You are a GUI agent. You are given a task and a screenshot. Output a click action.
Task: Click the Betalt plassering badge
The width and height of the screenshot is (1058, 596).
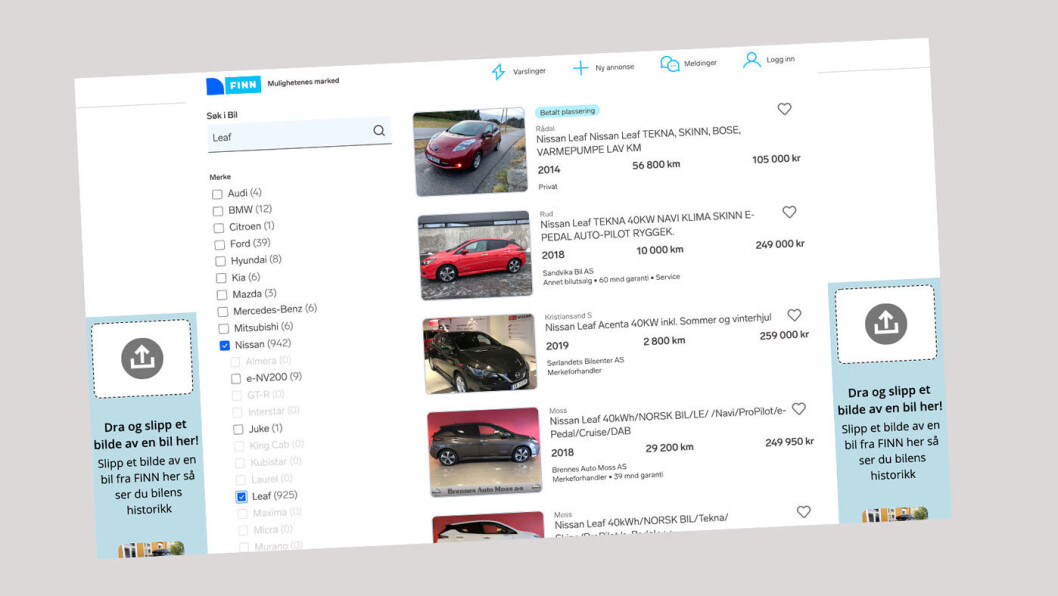click(x=567, y=111)
